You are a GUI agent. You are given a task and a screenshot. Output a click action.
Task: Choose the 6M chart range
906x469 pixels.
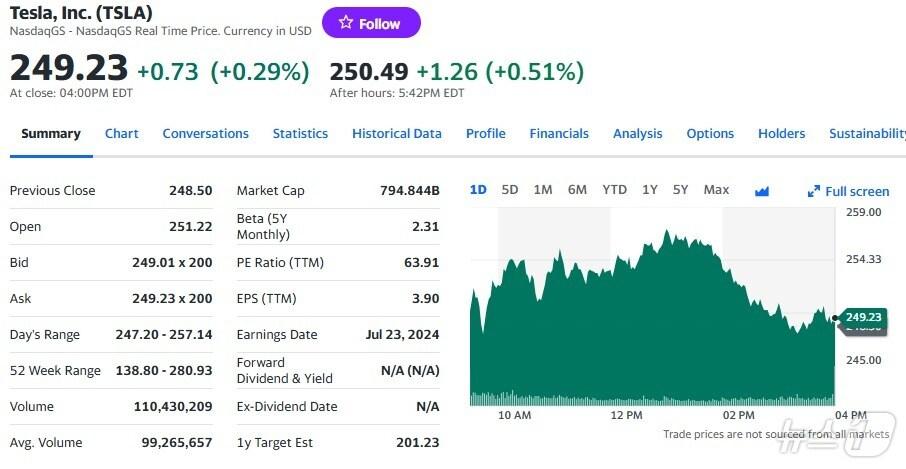tap(577, 190)
